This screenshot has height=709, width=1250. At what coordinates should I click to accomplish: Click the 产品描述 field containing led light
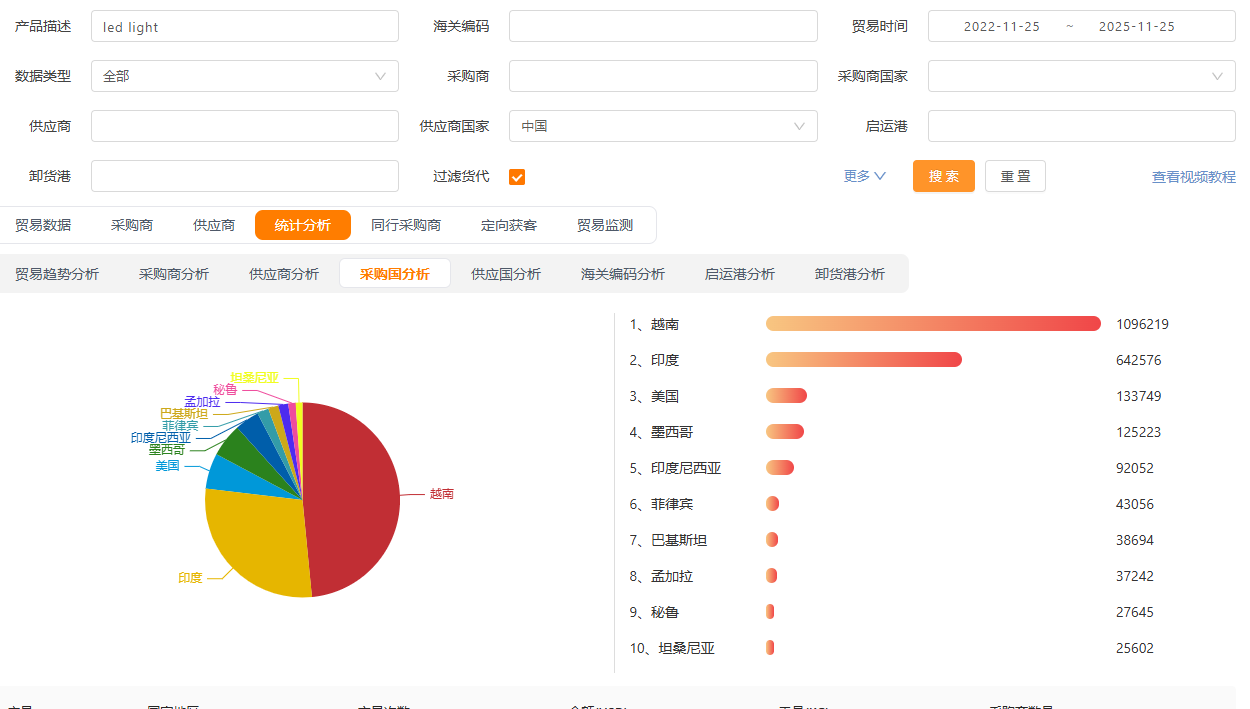point(245,26)
